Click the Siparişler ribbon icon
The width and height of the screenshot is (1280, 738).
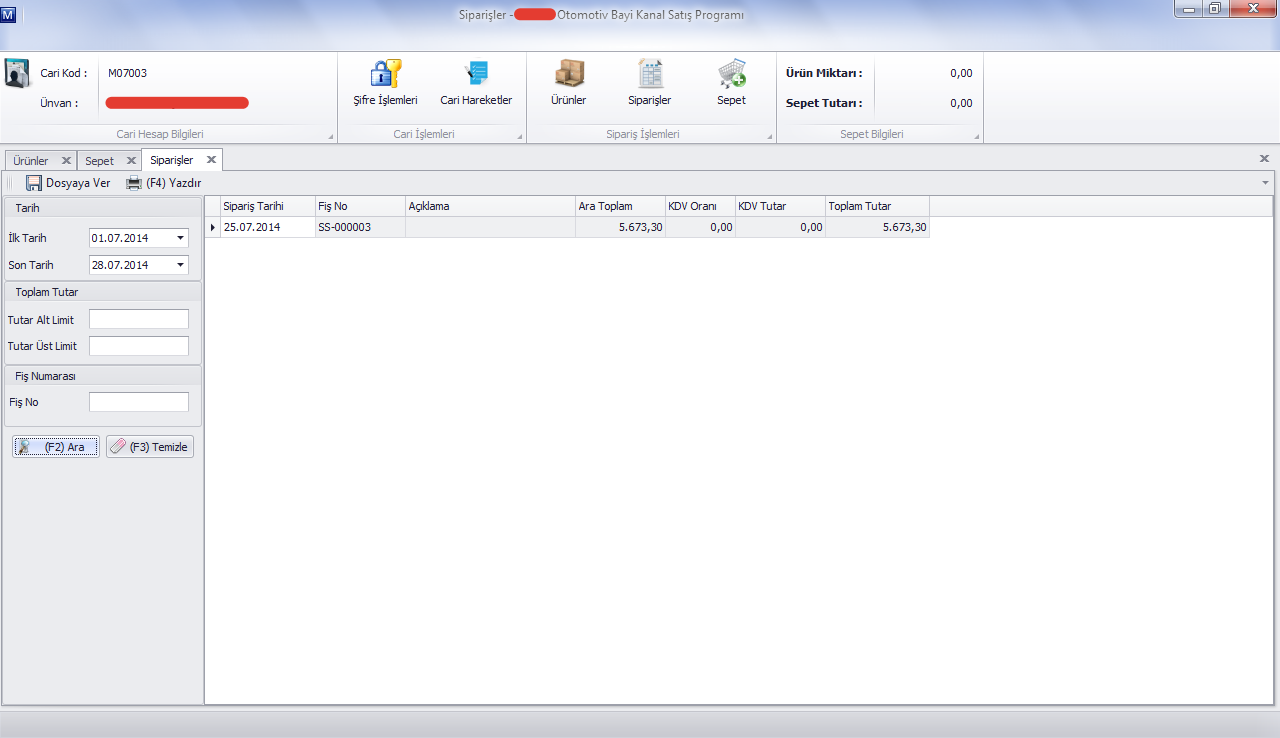650,75
